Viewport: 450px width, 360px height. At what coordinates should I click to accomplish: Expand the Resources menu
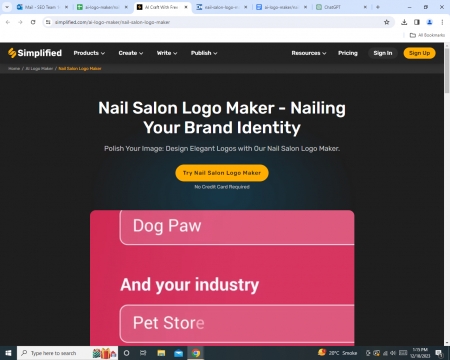point(309,53)
